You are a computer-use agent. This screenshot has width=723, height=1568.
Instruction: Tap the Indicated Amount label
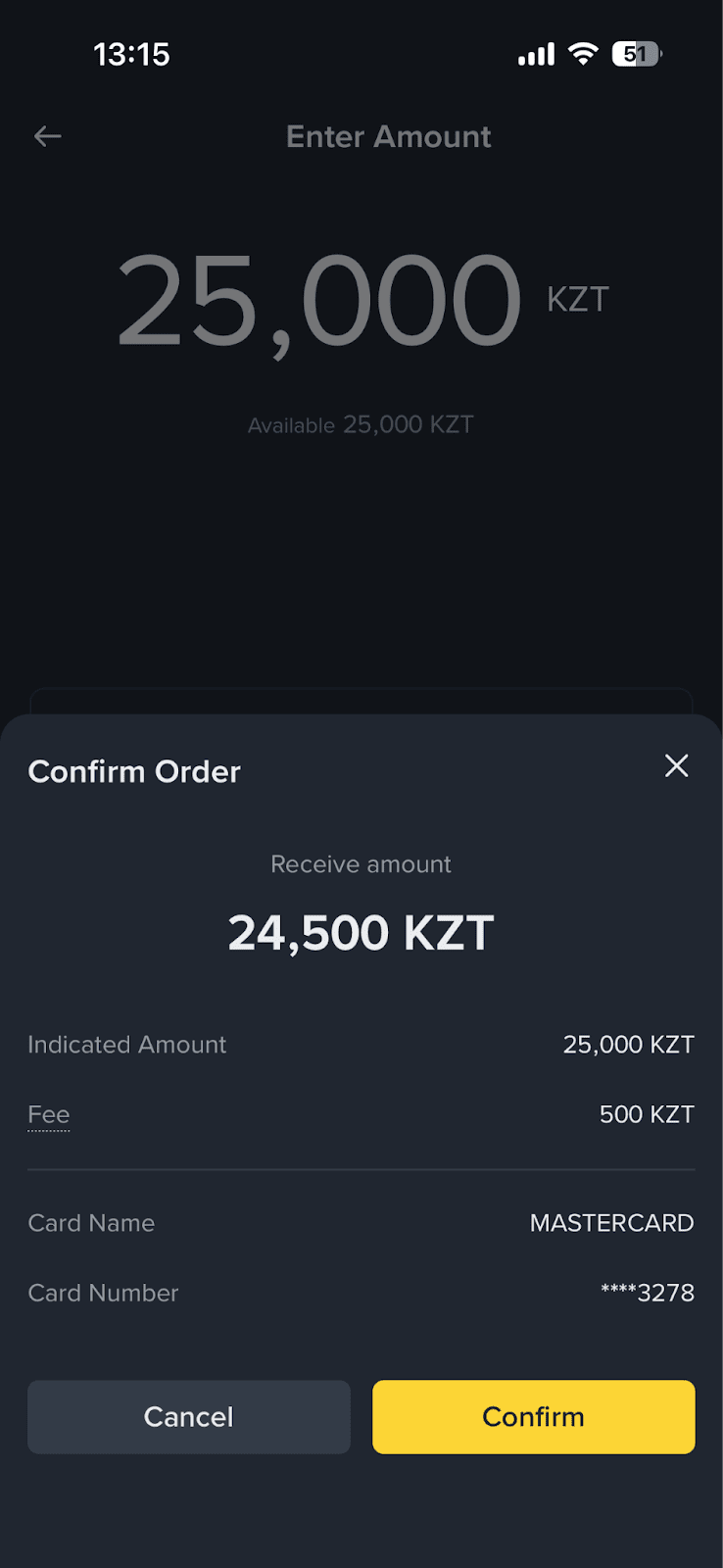tap(127, 1045)
